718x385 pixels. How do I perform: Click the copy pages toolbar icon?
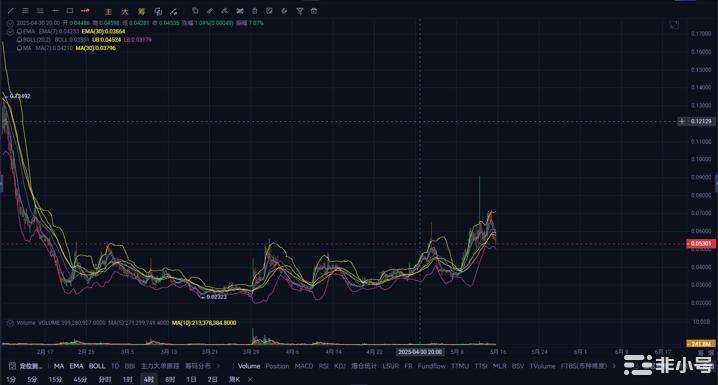coord(195,11)
